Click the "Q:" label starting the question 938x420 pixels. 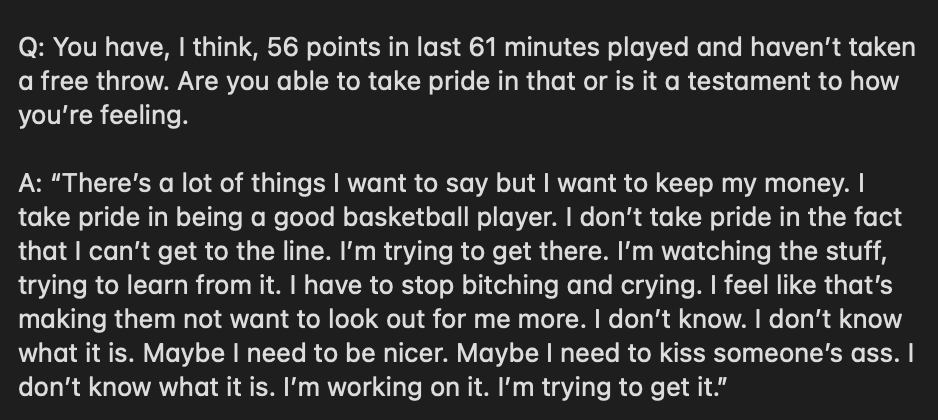32,47
